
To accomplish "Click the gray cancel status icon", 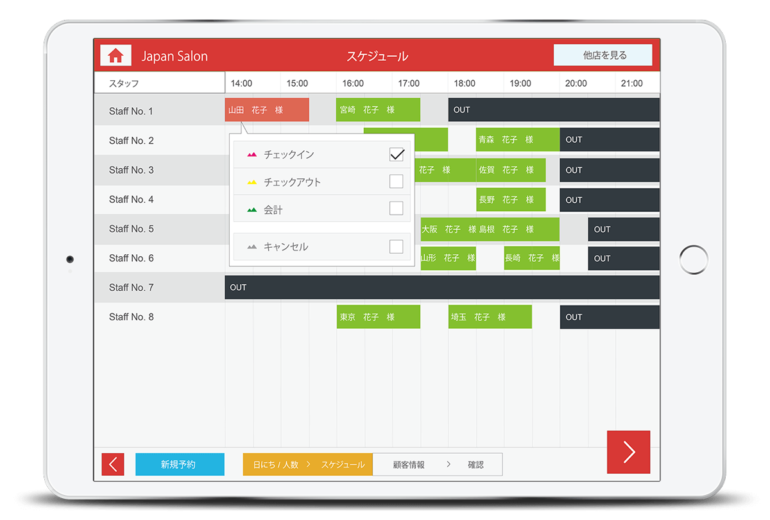I will pos(252,246).
